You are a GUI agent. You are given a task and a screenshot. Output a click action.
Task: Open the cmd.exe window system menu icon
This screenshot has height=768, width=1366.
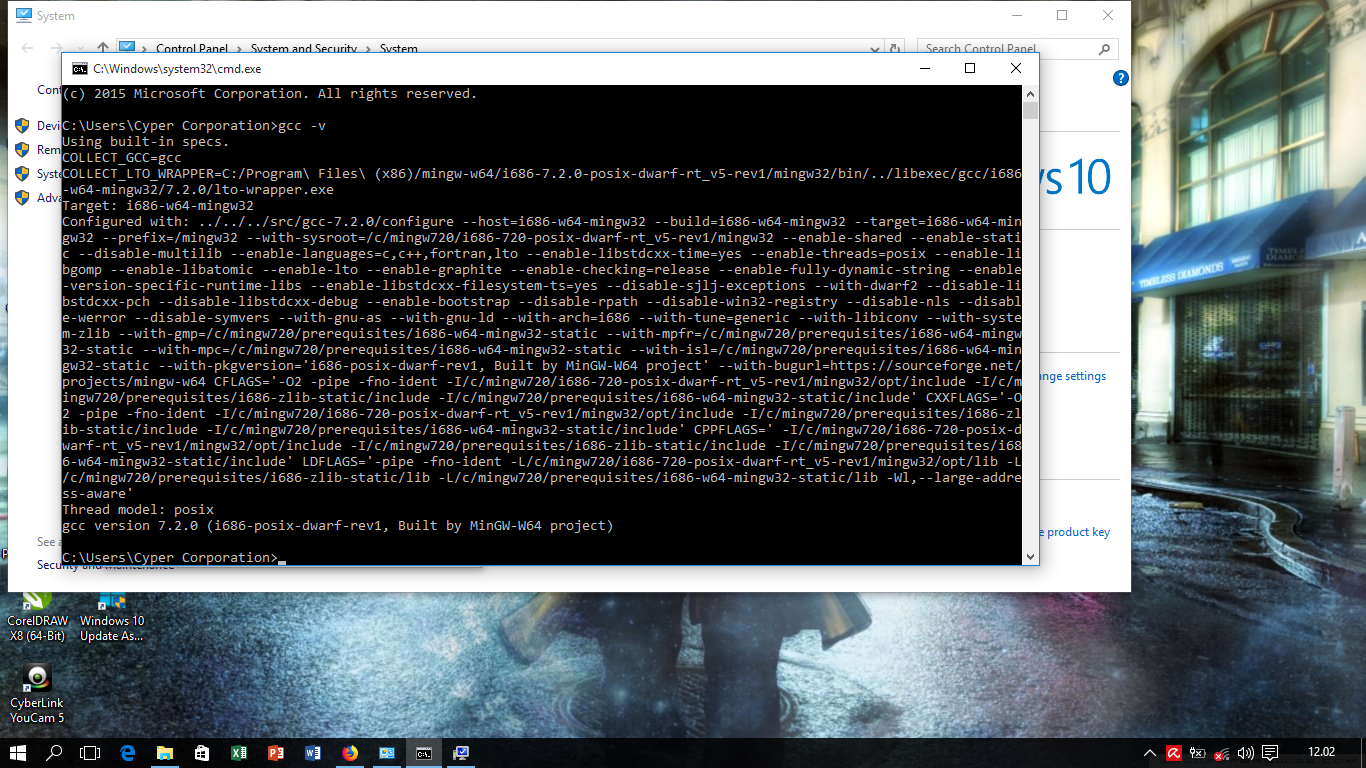coord(78,69)
